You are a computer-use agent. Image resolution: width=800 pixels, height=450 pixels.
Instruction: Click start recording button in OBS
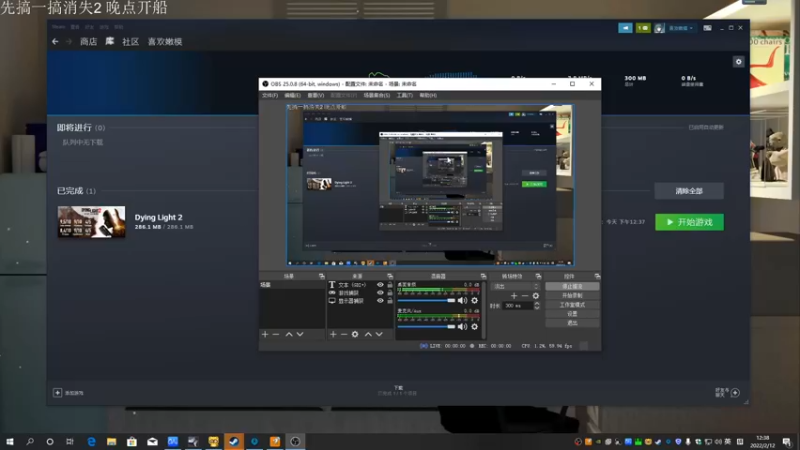[572, 295]
